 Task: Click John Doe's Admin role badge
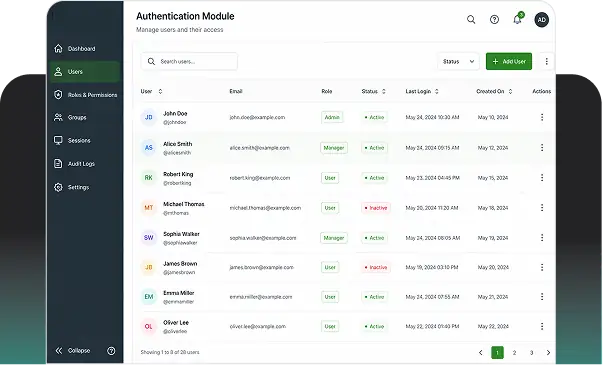332,117
